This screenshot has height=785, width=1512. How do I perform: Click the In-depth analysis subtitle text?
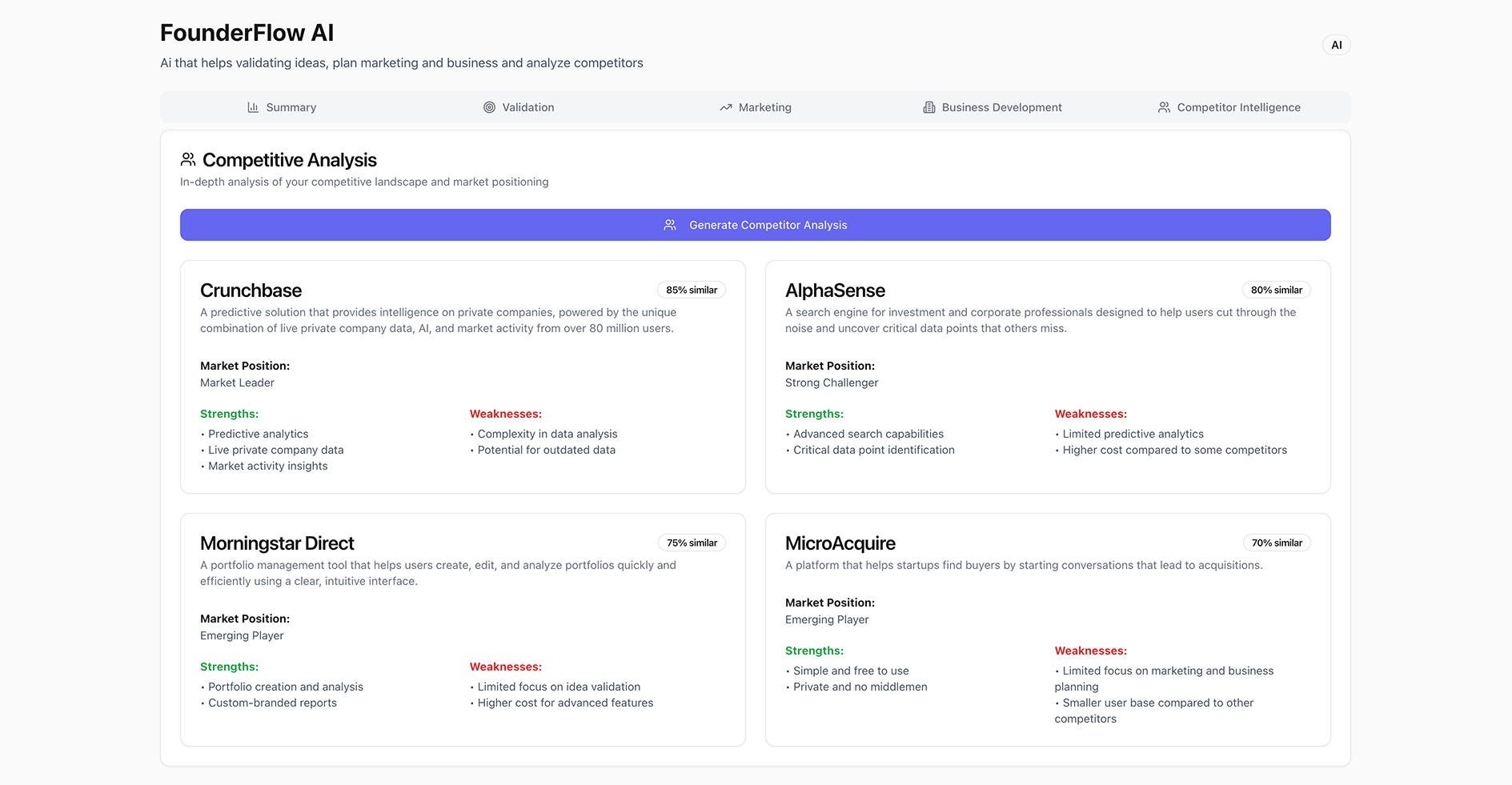click(364, 182)
